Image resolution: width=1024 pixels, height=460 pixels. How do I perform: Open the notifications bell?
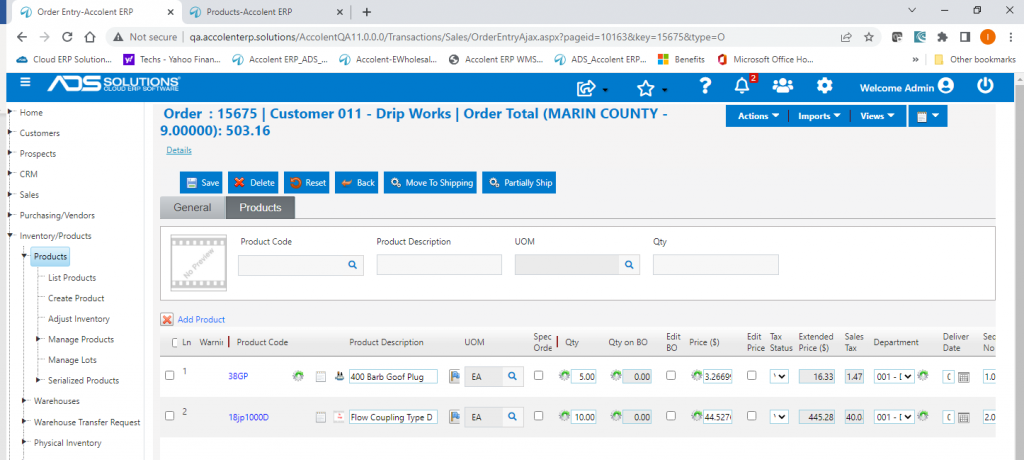pos(741,86)
